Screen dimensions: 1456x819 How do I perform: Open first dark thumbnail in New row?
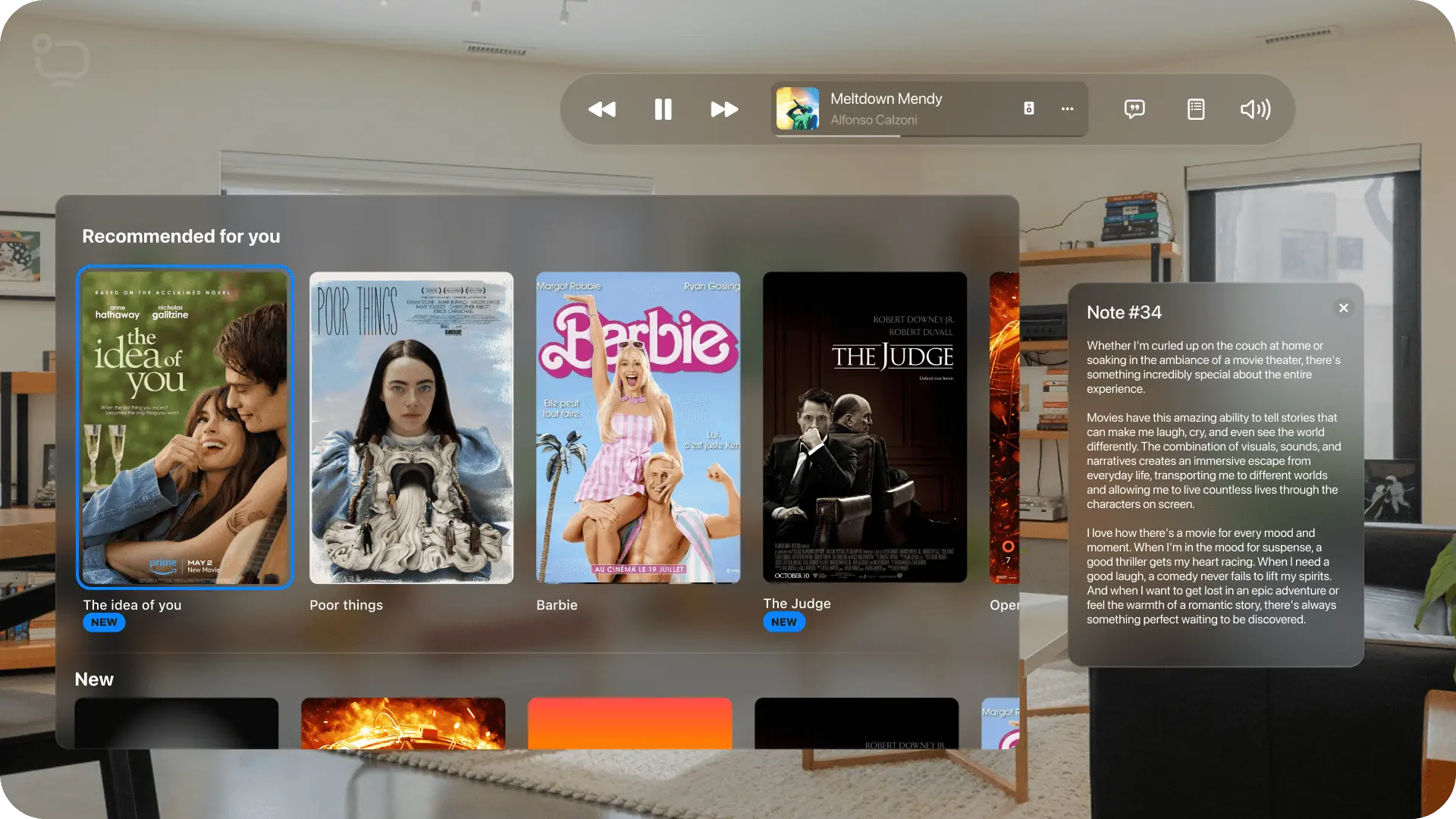tap(176, 723)
